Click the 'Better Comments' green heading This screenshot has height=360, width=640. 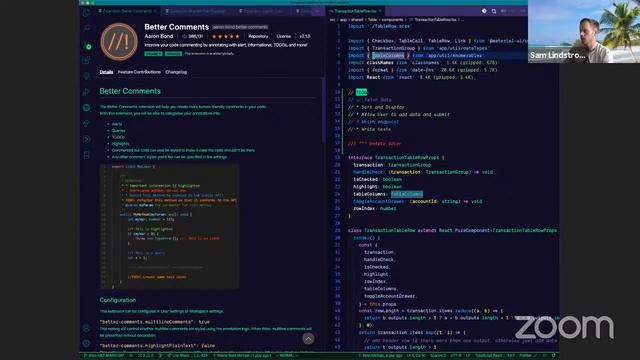pos(130,91)
